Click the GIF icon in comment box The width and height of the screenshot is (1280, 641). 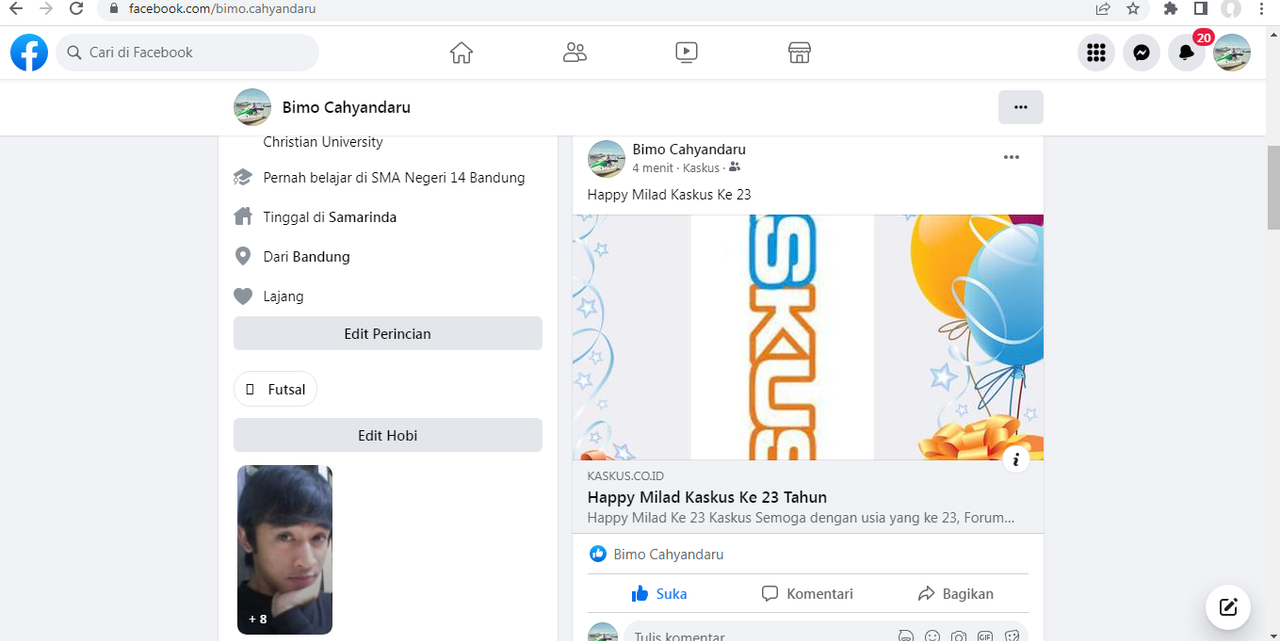point(985,636)
